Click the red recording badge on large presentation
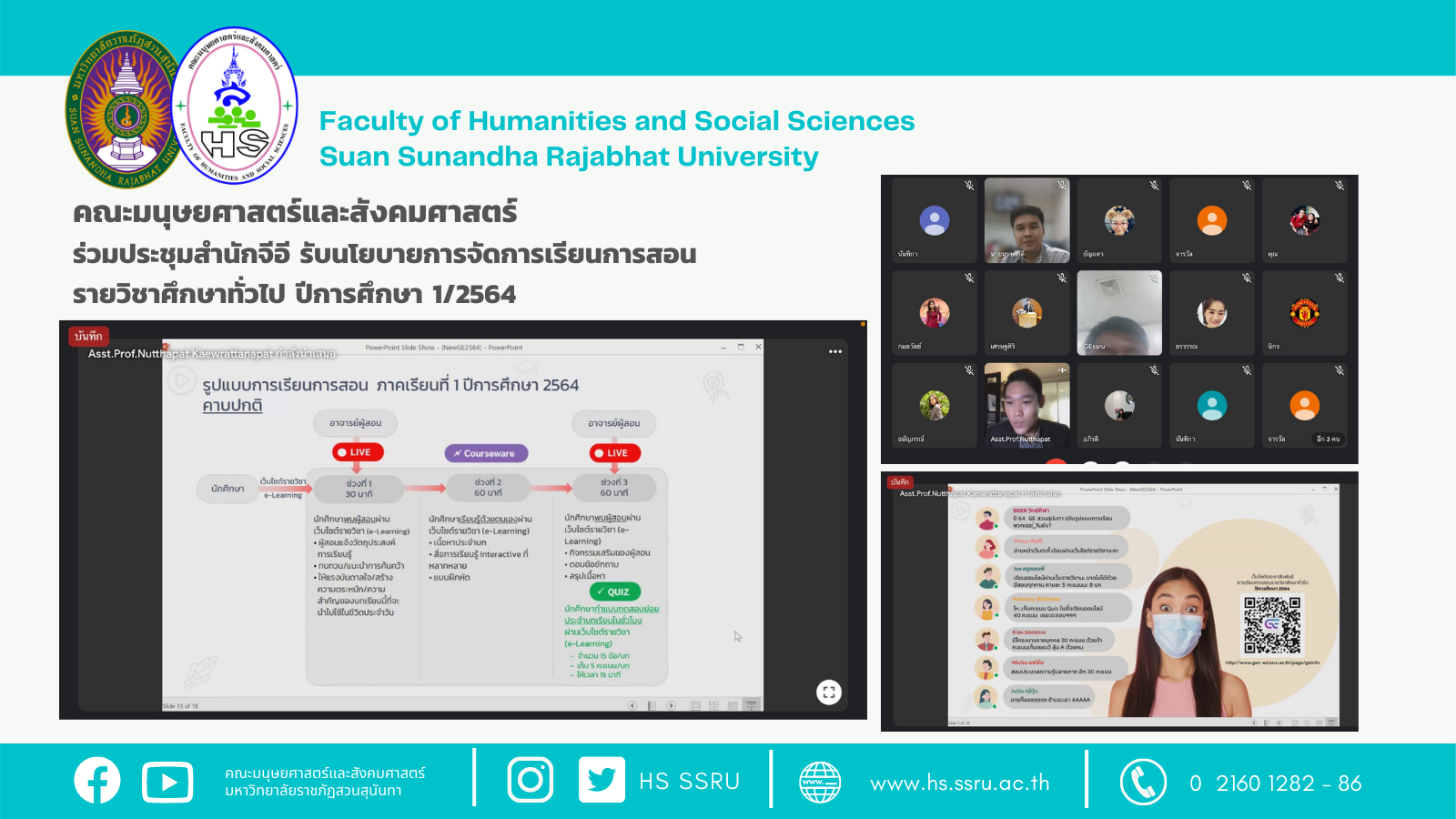The image size is (1456, 819). pos(89,337)
